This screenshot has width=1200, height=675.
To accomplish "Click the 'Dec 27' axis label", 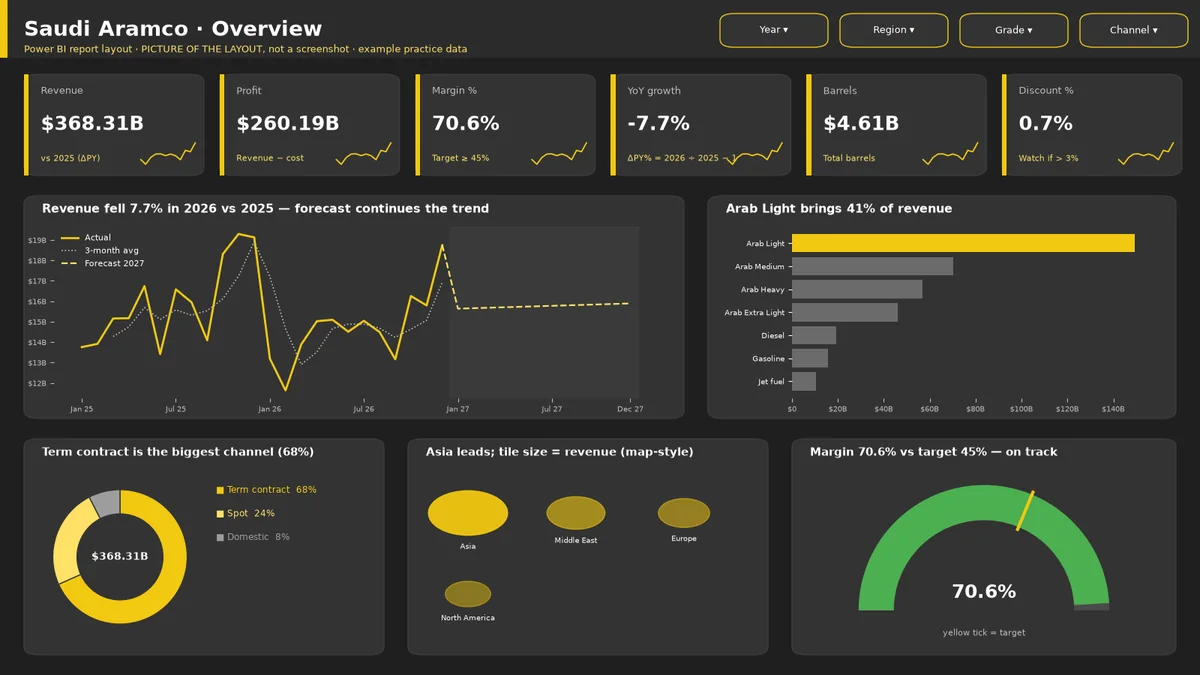I will click(x=630, y=409).
